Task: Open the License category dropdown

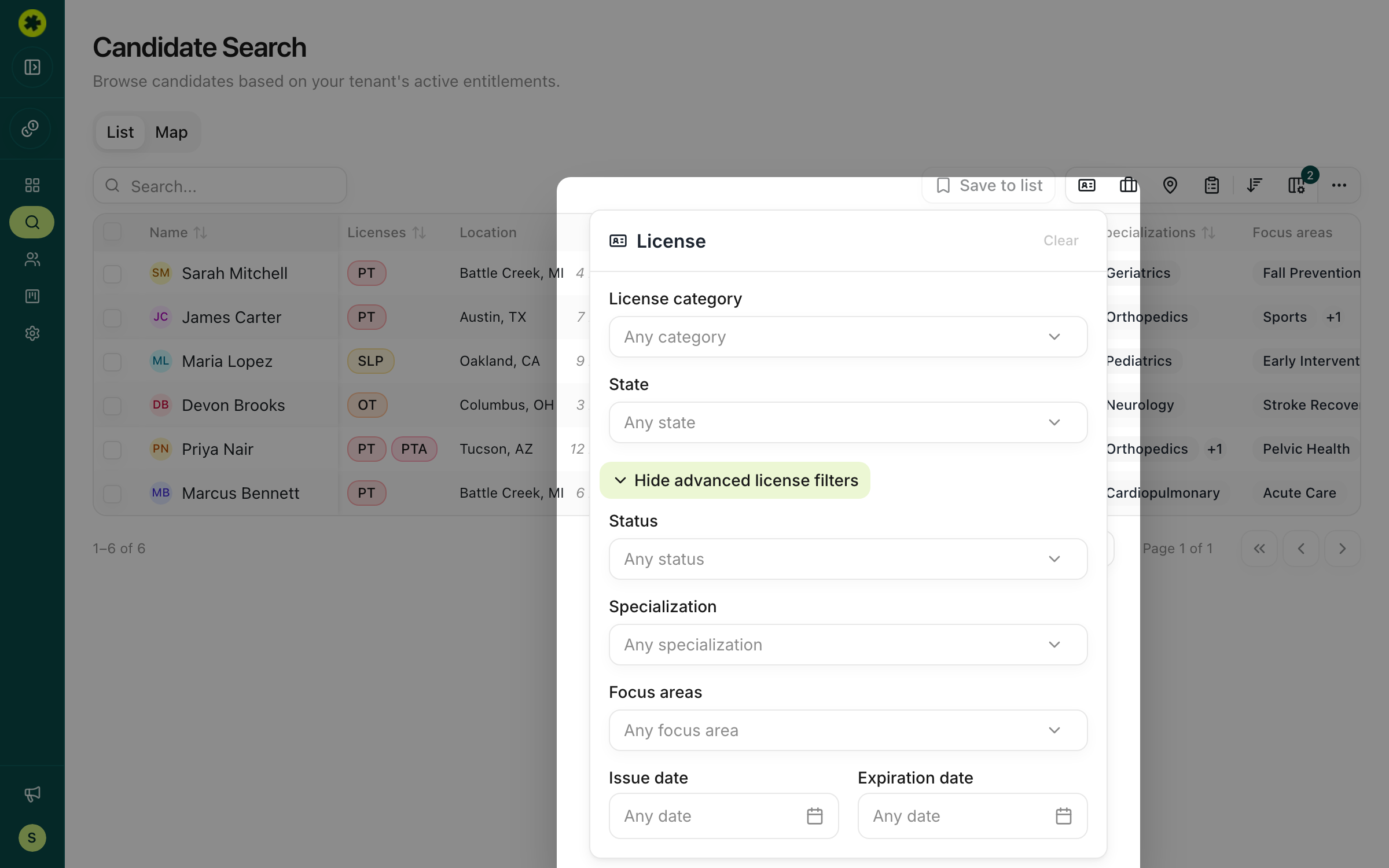Action: coord(848,337)
